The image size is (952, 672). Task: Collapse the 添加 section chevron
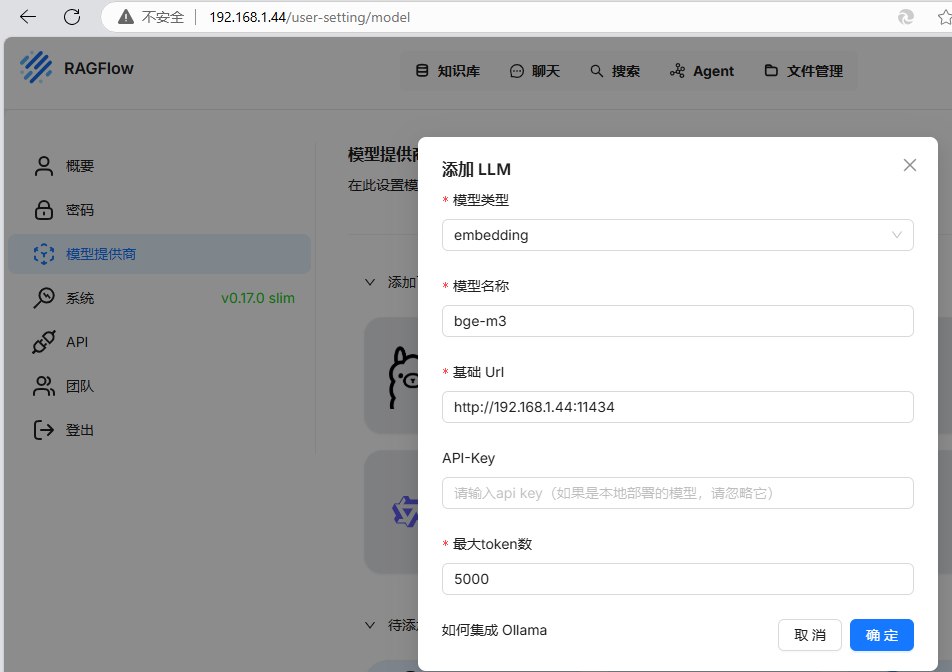370,281
